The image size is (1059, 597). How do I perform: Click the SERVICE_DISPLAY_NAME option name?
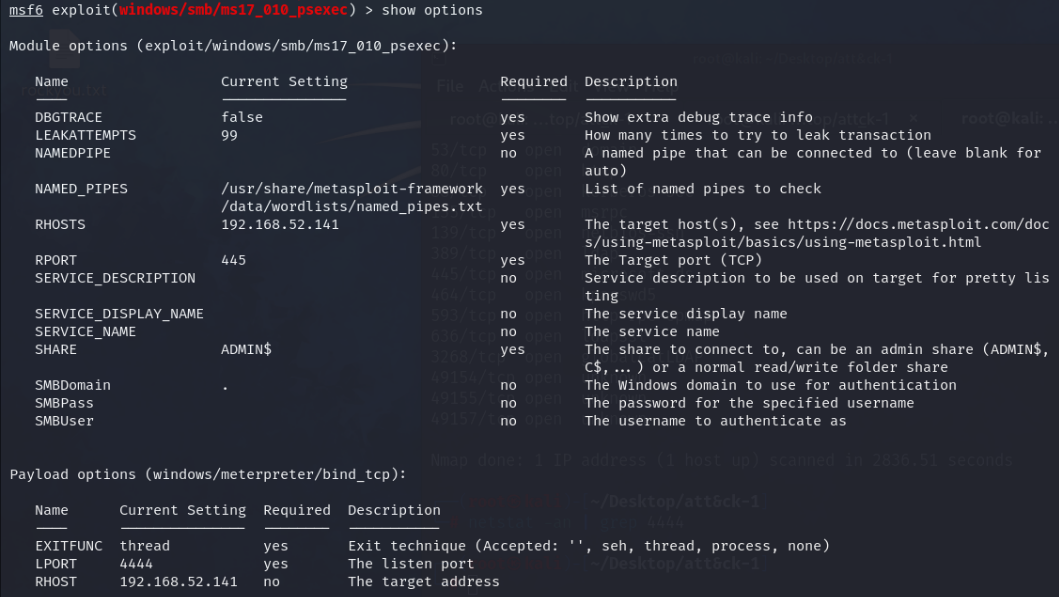(x=119, y=314)
